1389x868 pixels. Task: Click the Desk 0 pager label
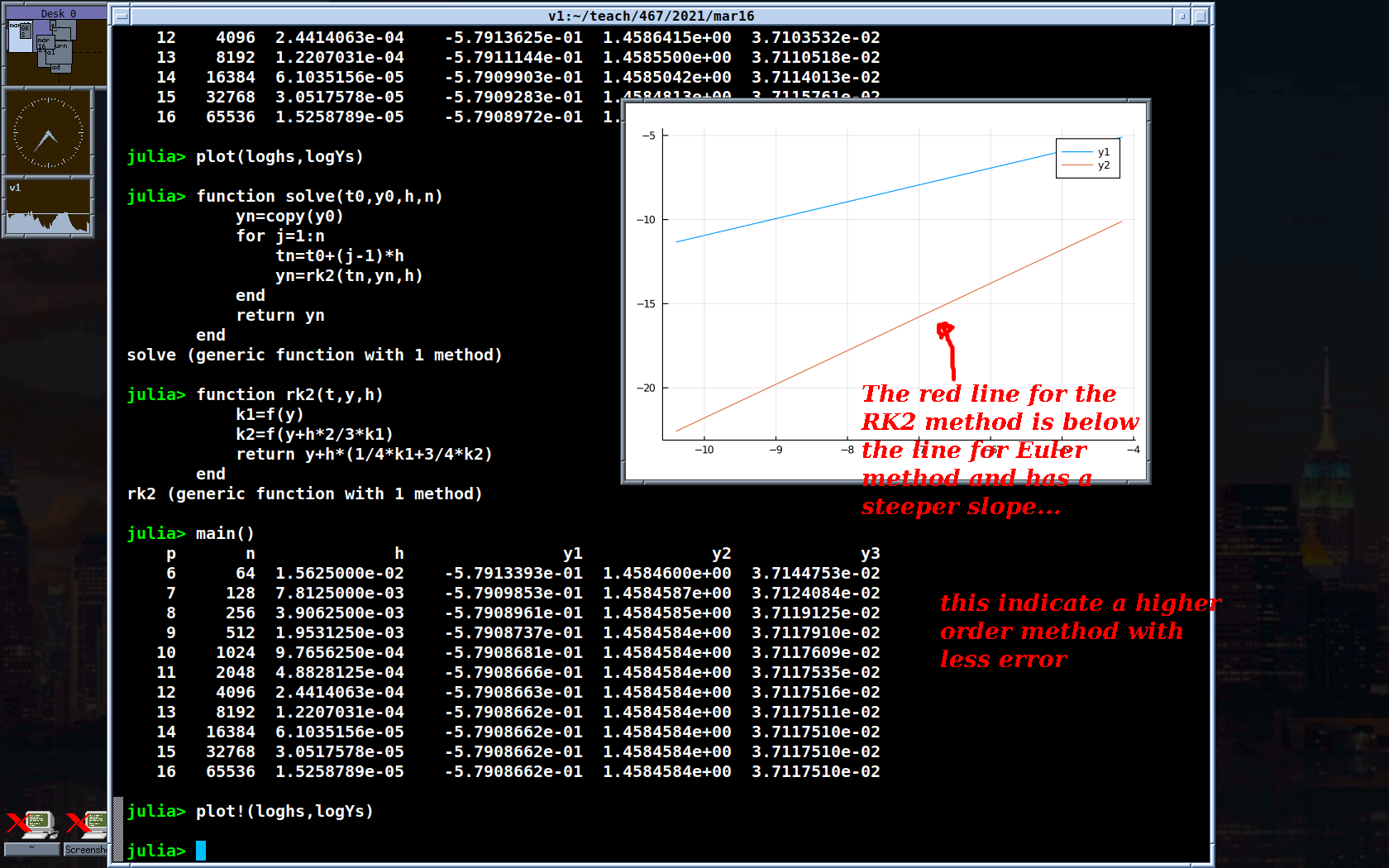[56, 13]
